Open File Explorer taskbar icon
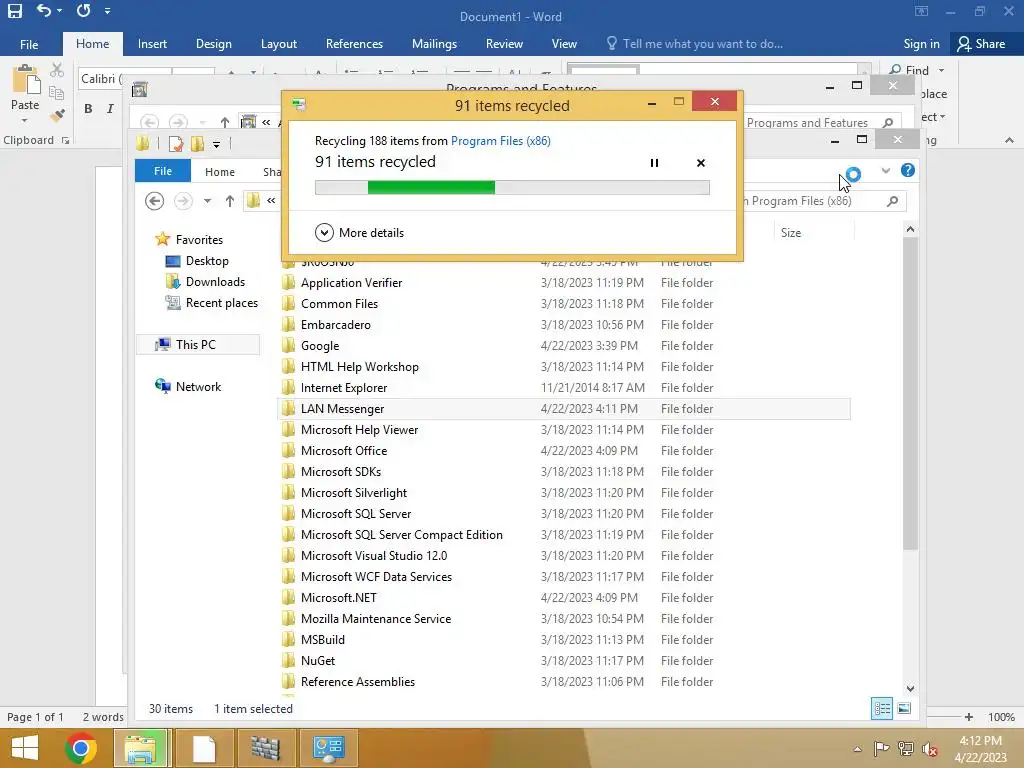1024x768 pixels. [141, 748]
